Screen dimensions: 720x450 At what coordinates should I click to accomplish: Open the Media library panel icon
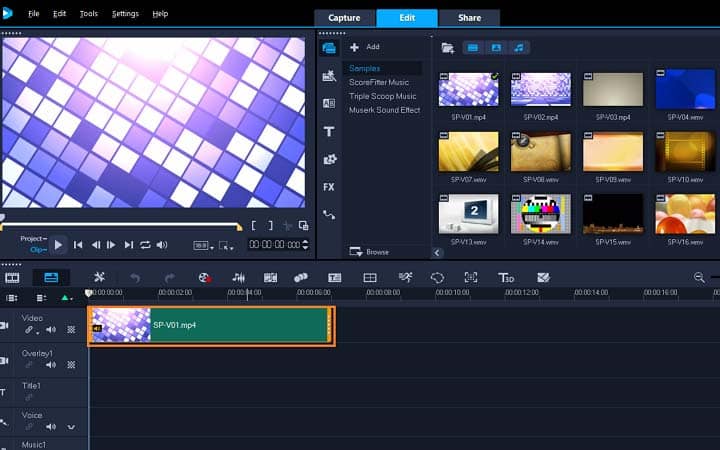tap(329, 48)
